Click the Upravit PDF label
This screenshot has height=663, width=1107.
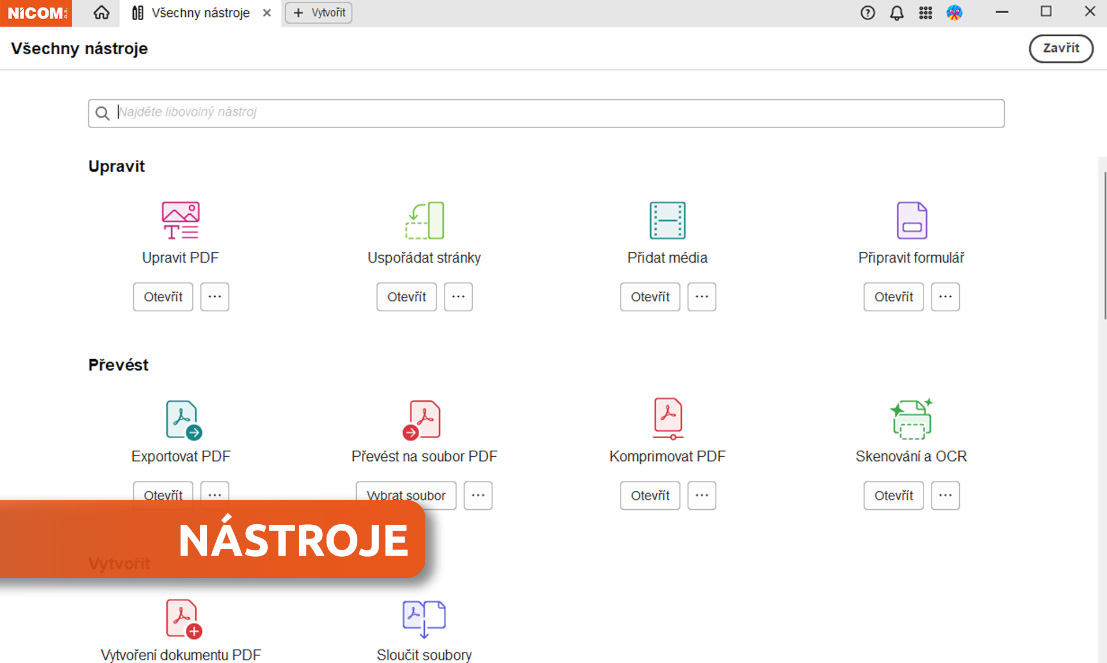tap(181, 258)
